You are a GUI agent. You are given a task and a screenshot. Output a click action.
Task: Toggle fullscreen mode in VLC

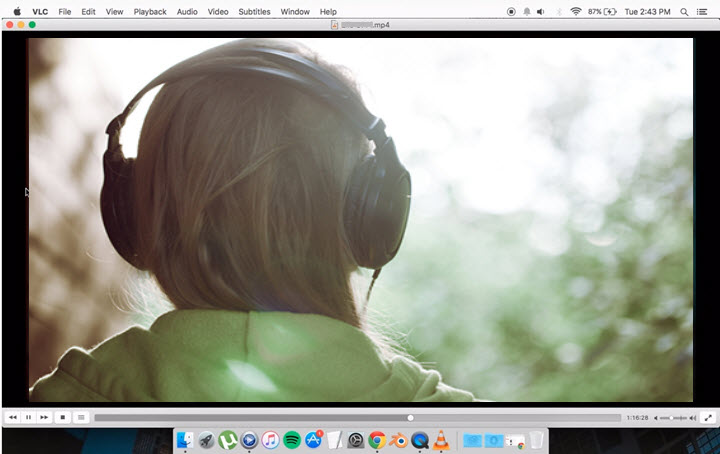pyautogui.click(x=709, y=418)
